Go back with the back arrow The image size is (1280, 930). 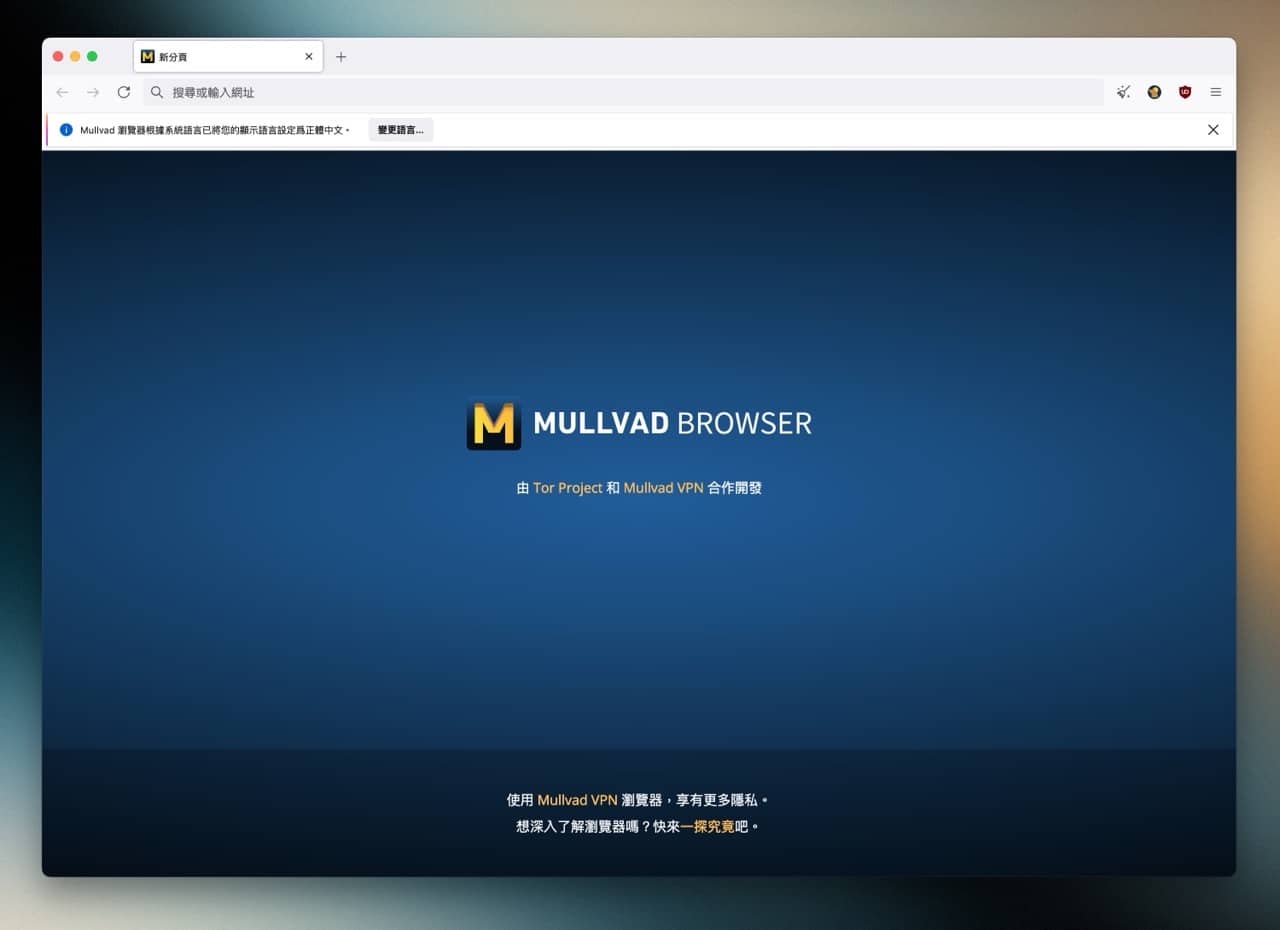62,92
